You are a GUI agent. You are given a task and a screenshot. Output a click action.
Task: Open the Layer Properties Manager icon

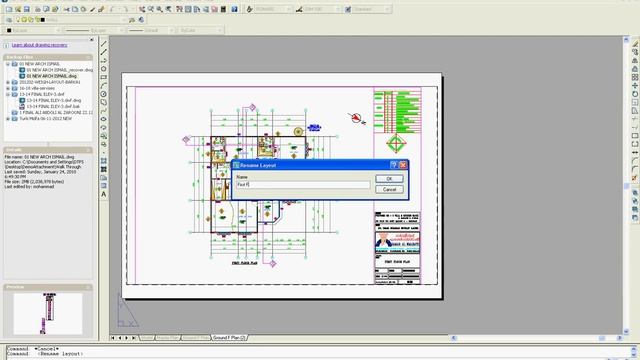(x=9, y=20)
